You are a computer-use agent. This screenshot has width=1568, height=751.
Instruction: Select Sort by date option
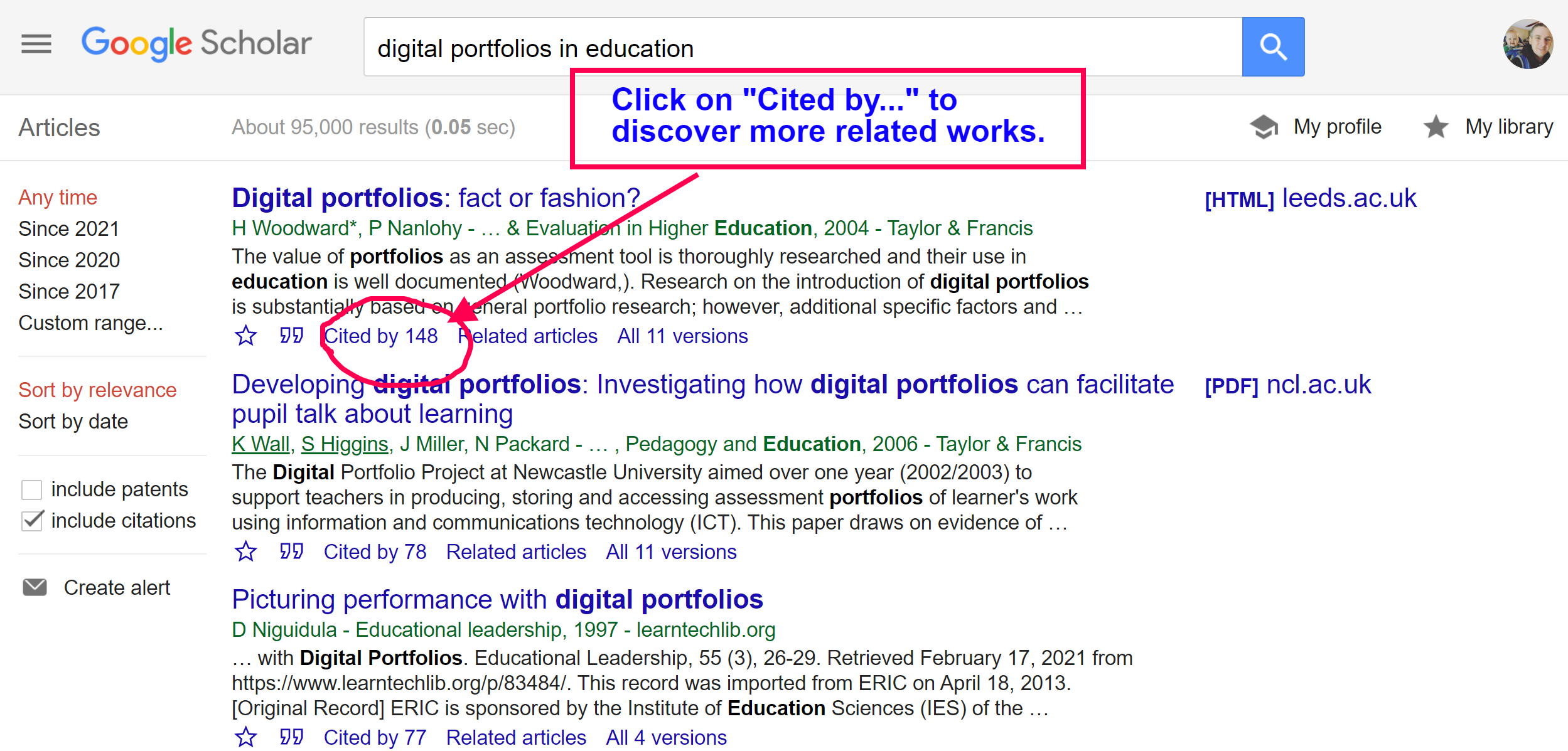pyautogui.click(x=73, y=422)
